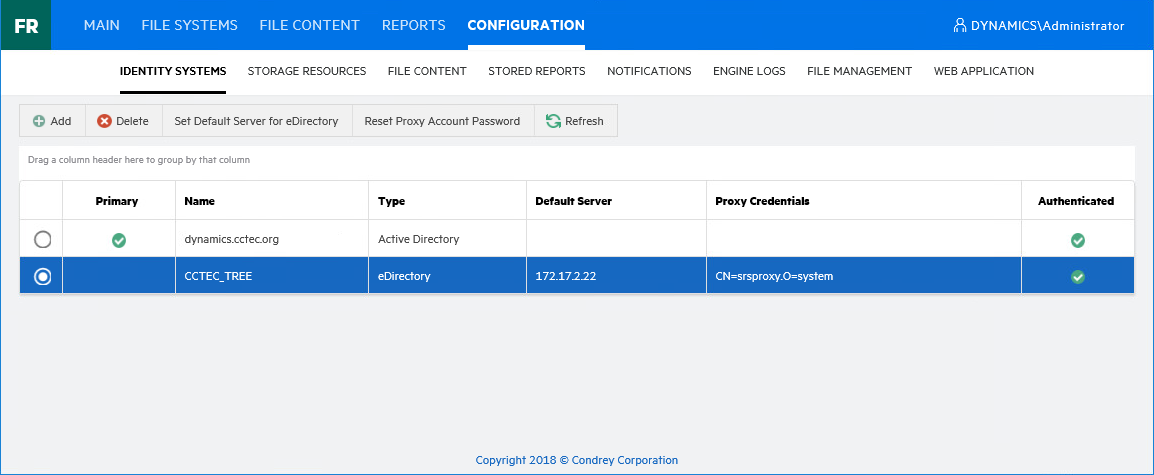This screenshot has height=475, width=1154.
Task: Sort by the Type column header
Action: click(391, 201)
